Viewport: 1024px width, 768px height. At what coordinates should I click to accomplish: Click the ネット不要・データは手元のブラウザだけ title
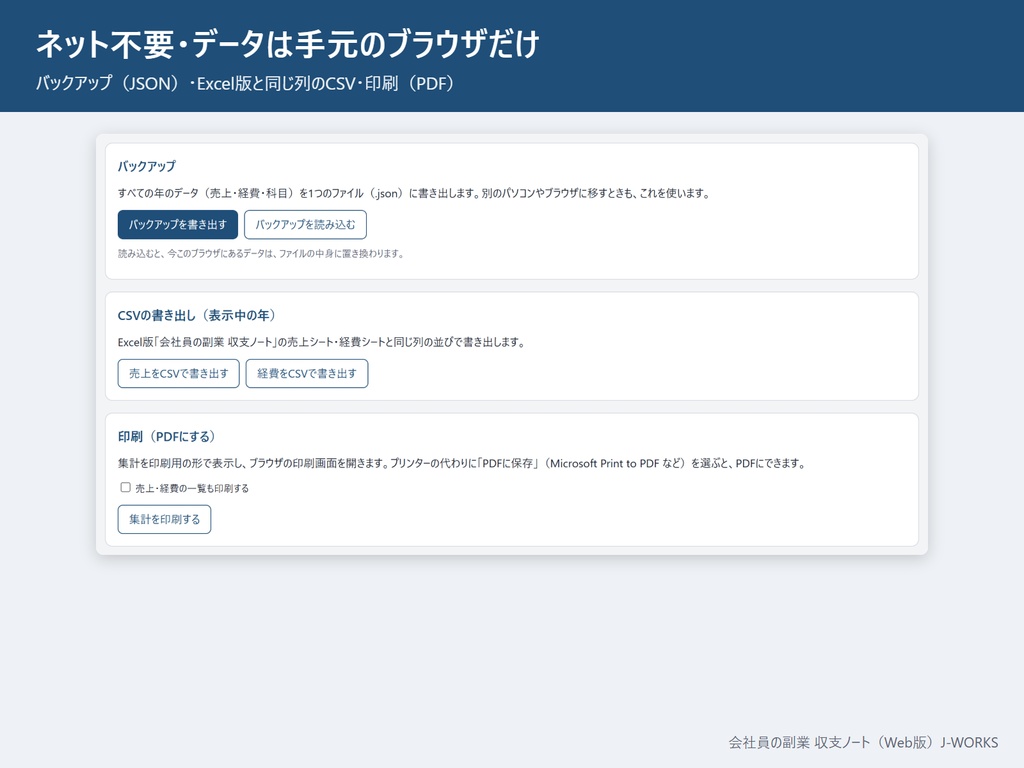tap(287, 44)
